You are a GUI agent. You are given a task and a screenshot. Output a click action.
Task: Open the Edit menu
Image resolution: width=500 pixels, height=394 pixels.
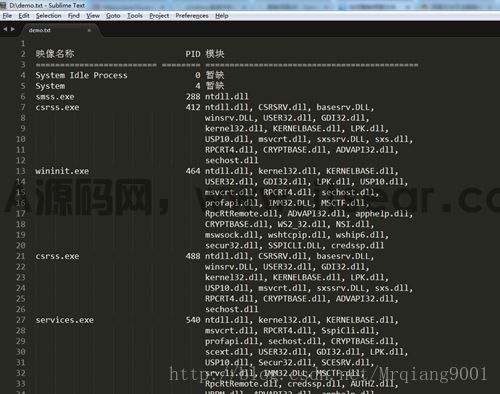(24, 16)
